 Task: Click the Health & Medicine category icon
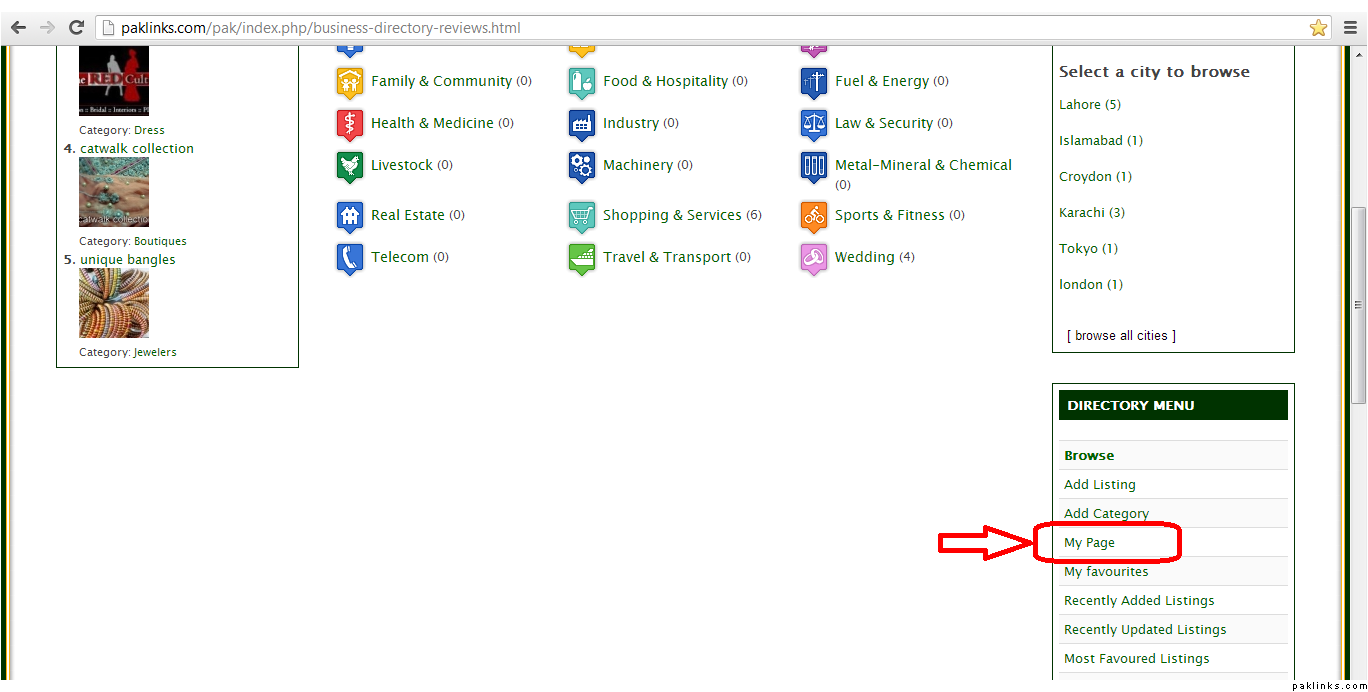(350, 124)
